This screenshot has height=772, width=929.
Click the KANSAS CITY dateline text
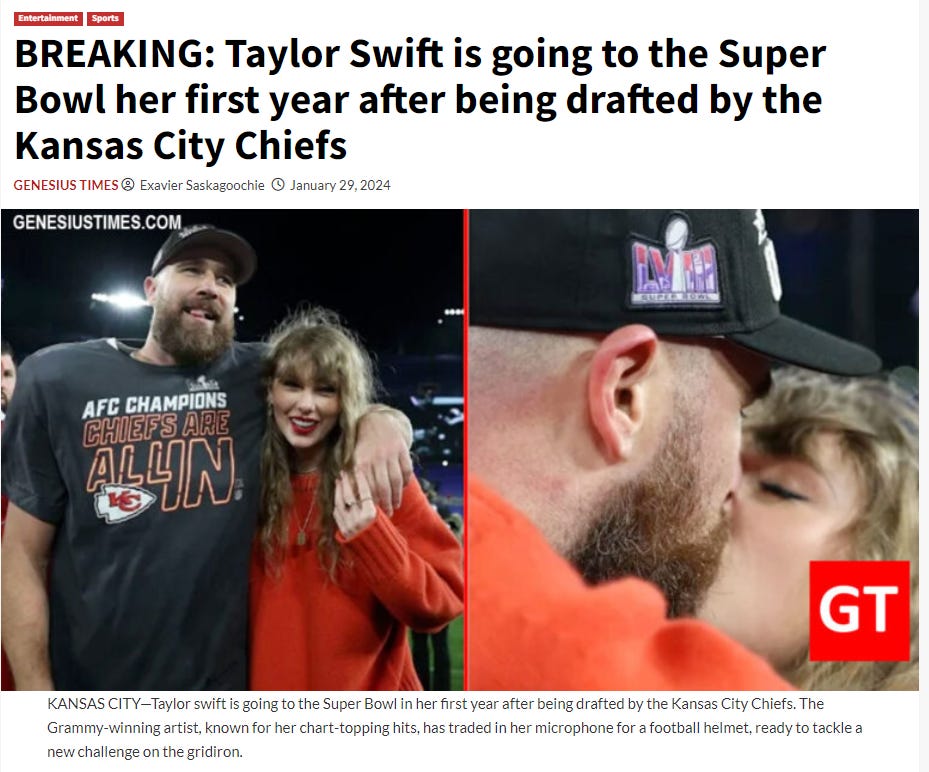point(94,704)
